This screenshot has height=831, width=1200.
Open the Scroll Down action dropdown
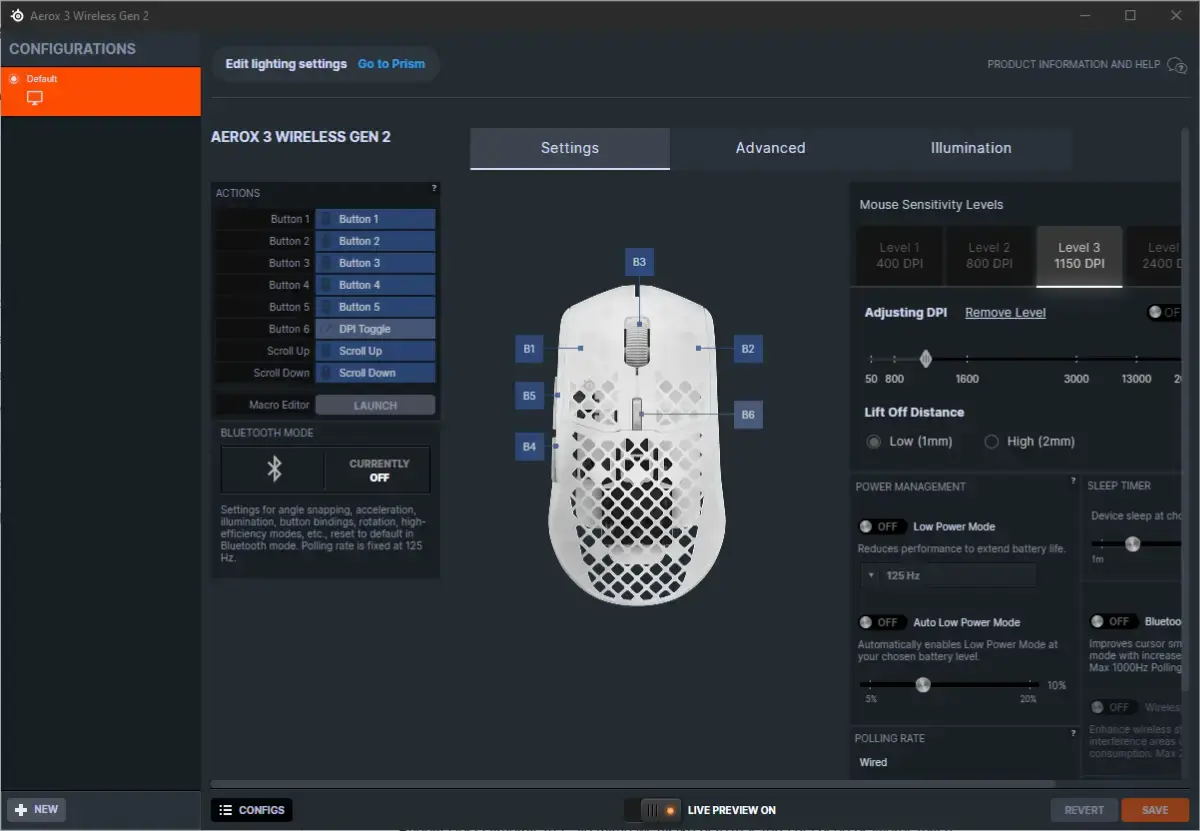[375, 373]
